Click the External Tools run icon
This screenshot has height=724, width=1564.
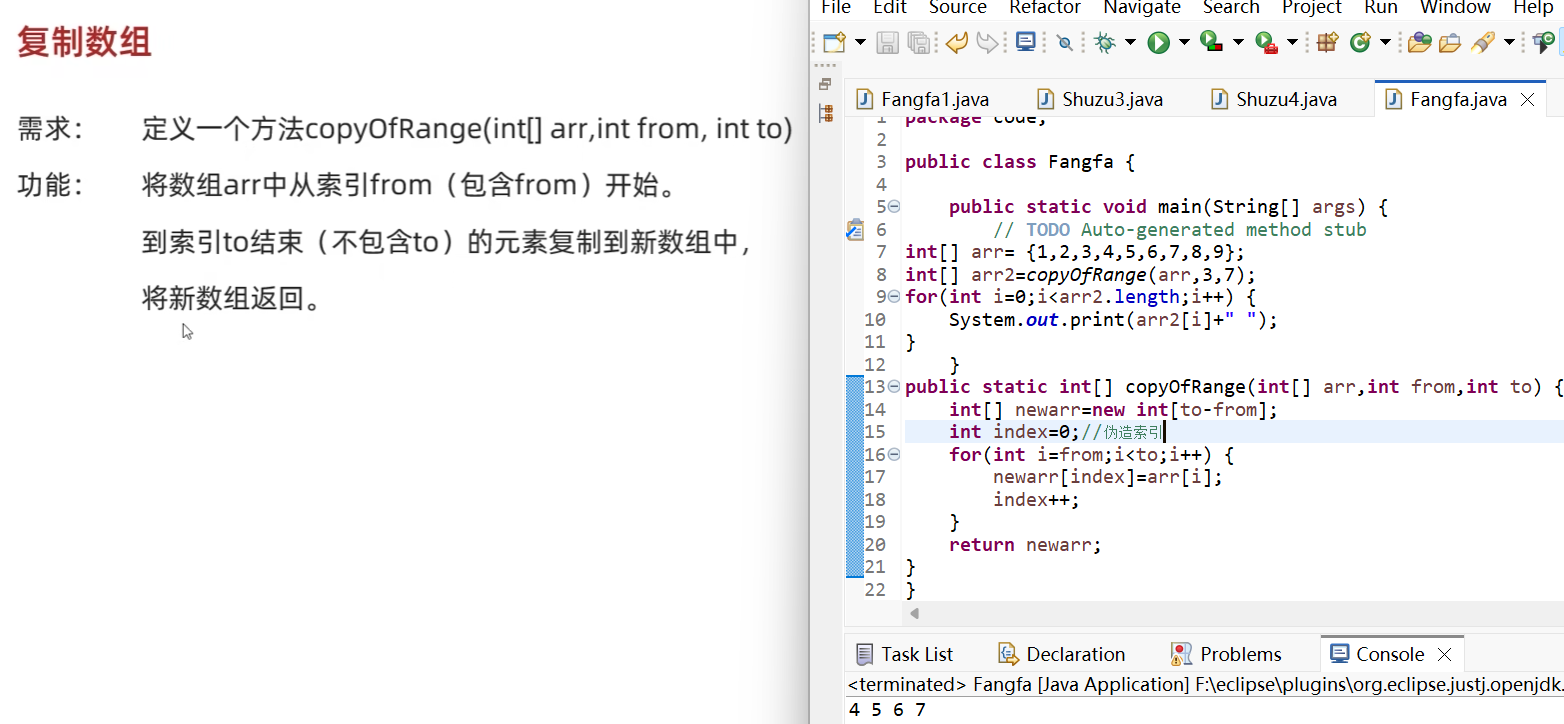point(1266,42)
